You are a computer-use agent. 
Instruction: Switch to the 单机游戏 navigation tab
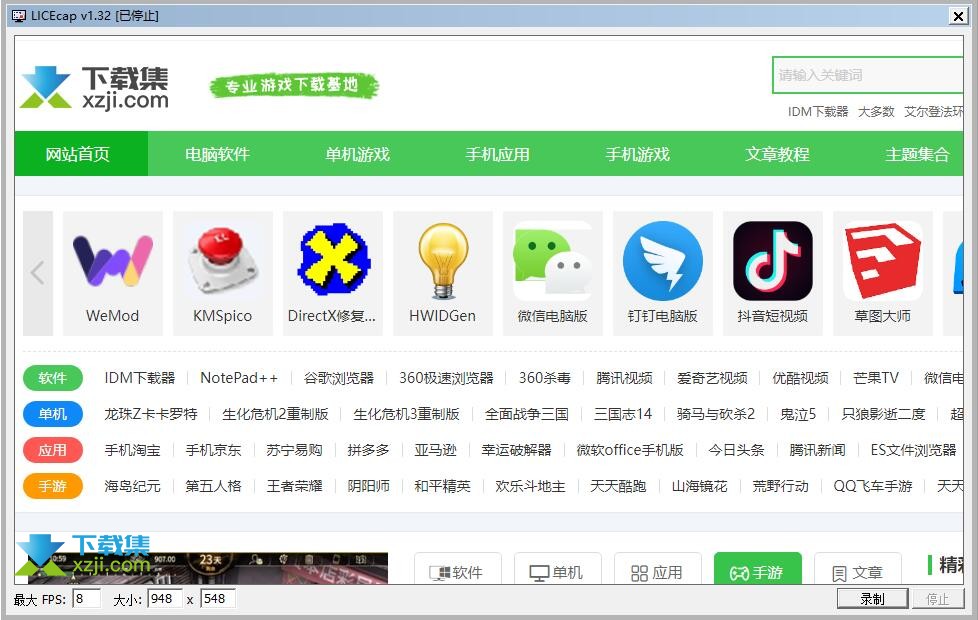point(357,153)
